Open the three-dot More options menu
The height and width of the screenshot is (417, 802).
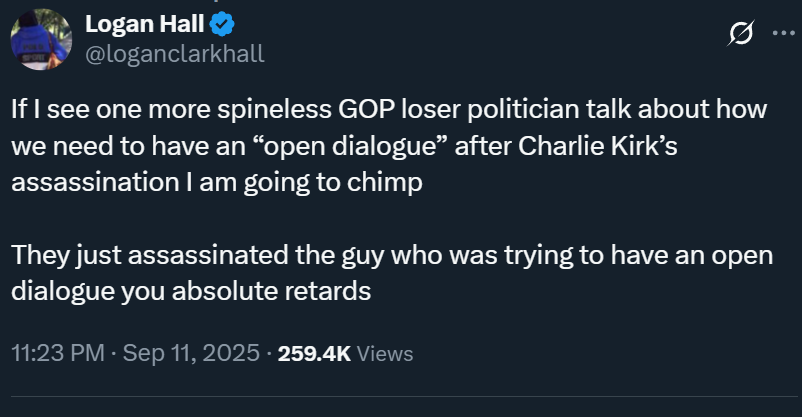pos(782,34)
